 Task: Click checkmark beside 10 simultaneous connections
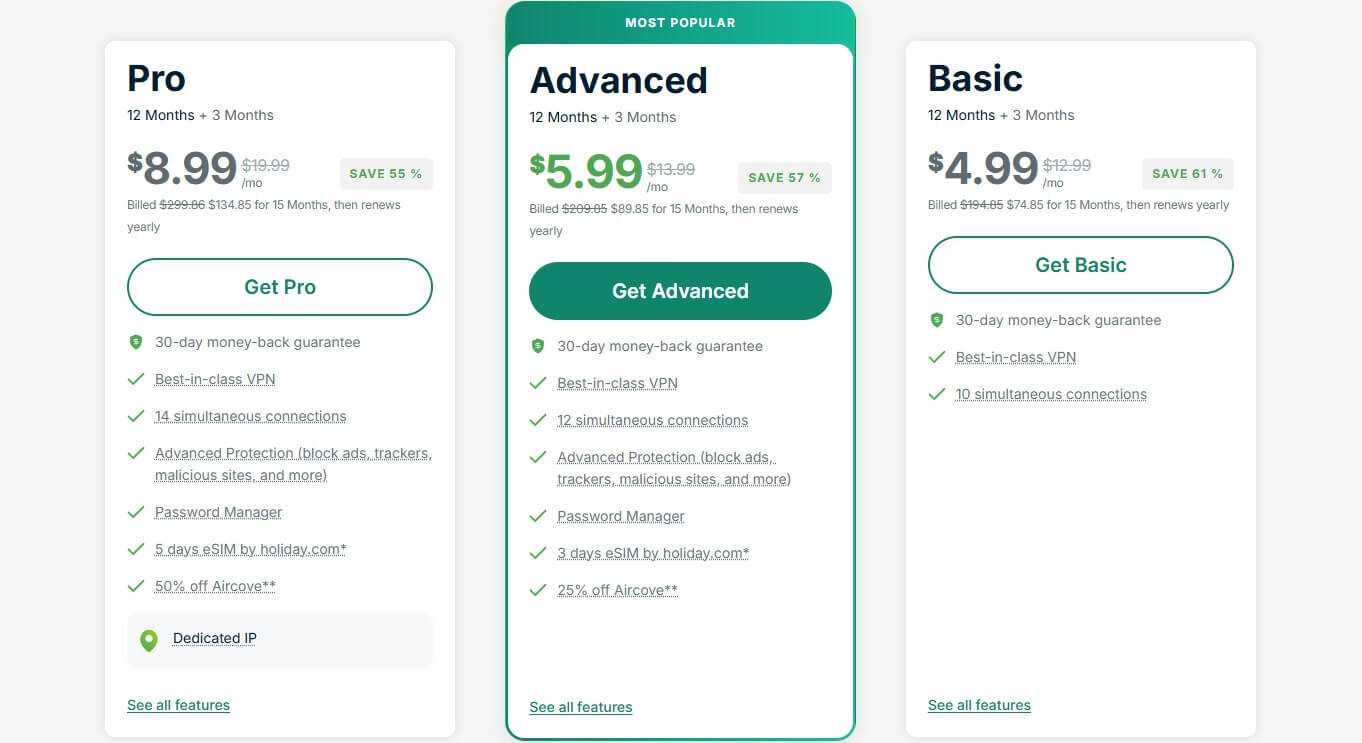937,394
